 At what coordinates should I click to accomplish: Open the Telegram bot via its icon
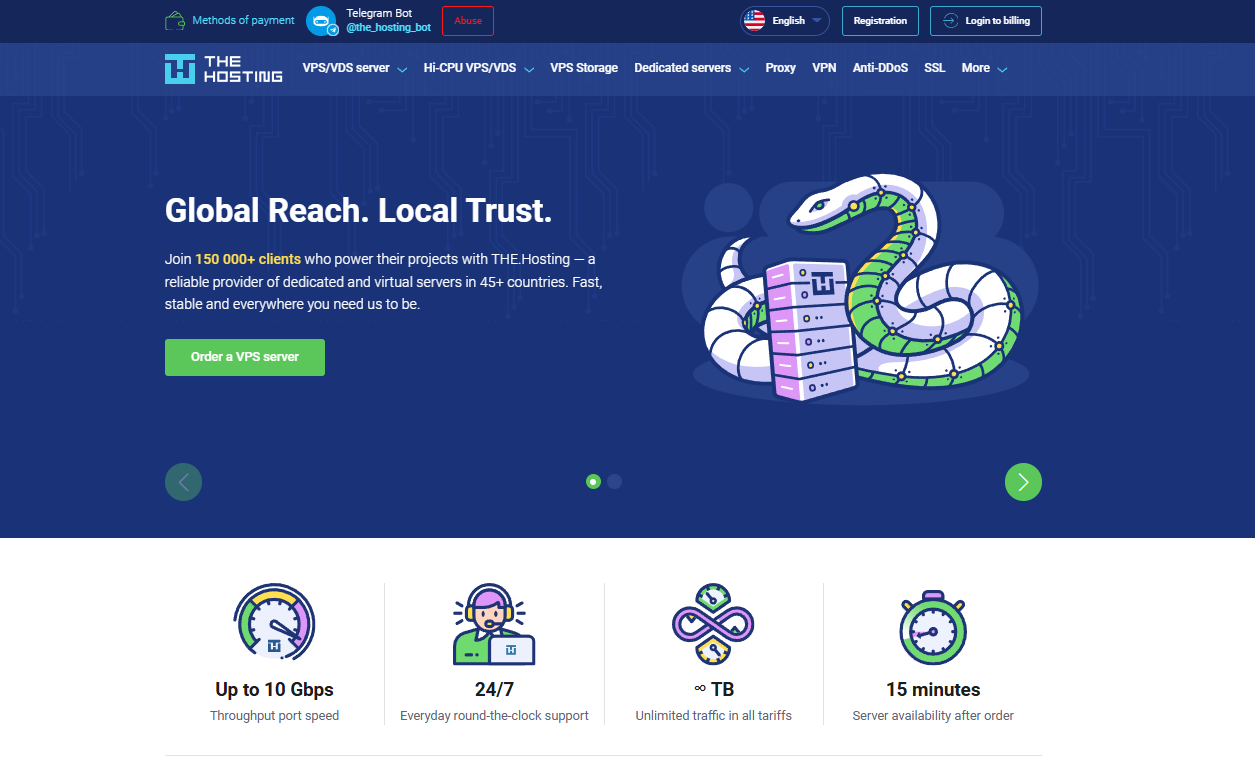[x=321, y=20]
